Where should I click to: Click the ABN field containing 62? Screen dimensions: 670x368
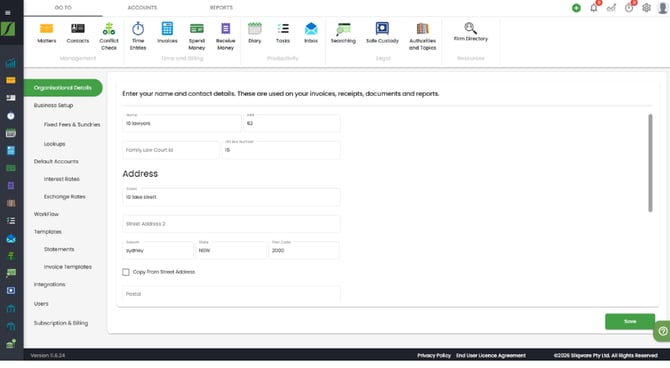coord(292,123)
